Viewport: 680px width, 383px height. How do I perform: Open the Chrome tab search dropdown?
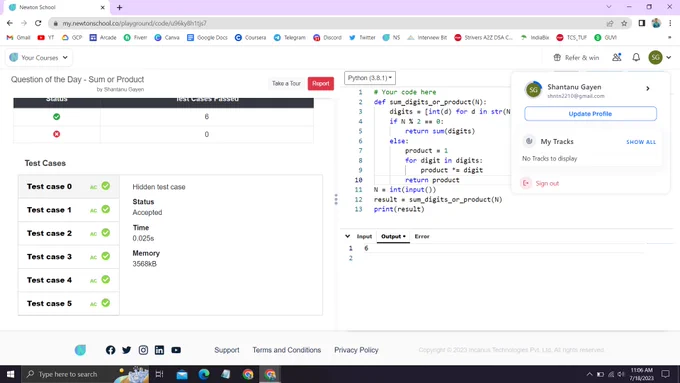(x=609, y=7)
